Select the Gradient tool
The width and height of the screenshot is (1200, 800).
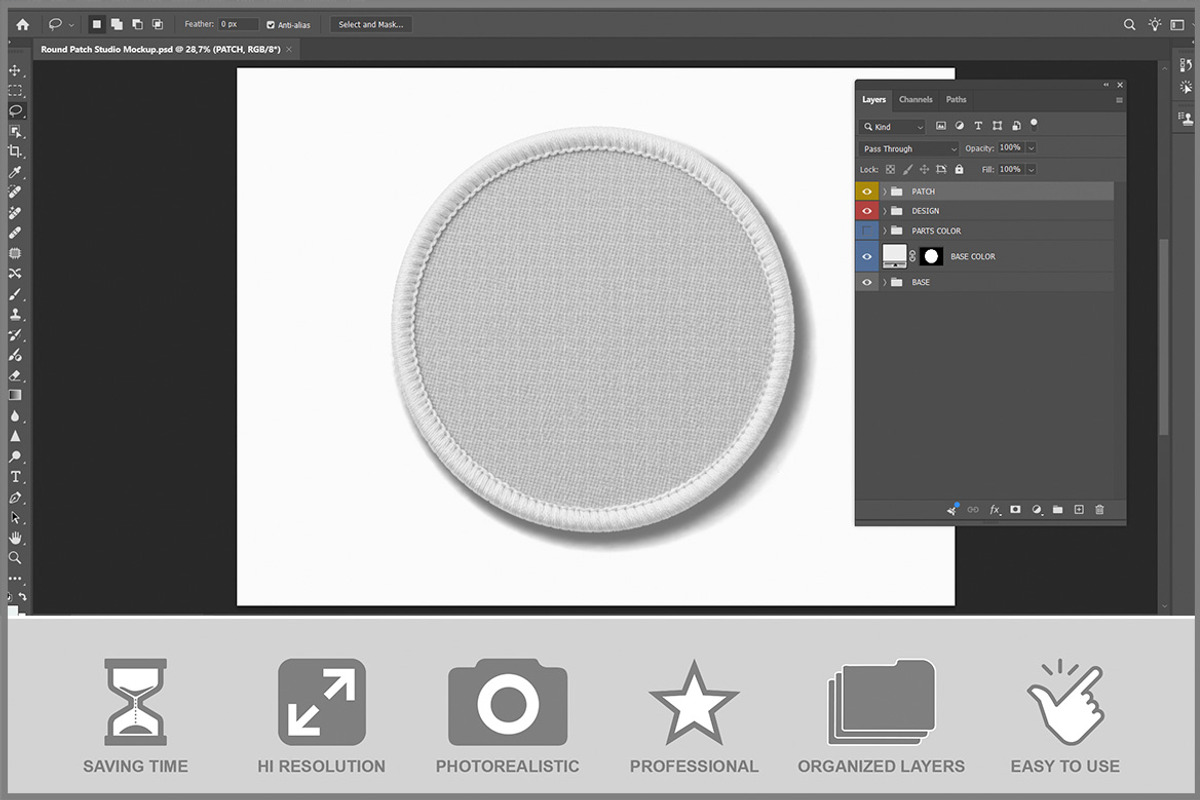click(15, 395)
